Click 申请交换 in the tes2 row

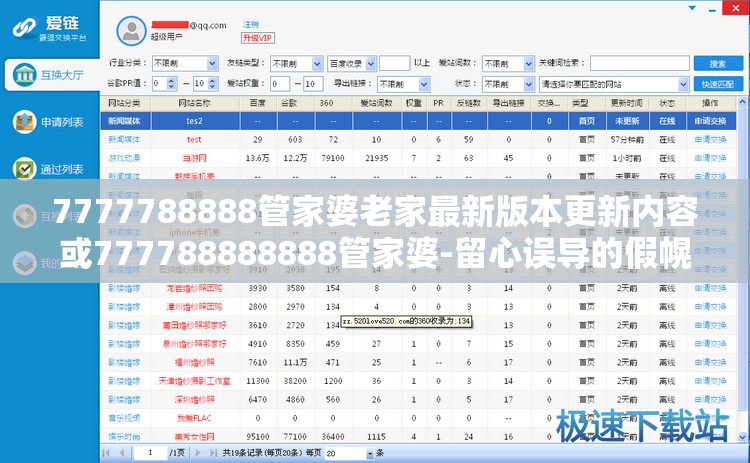pos(710,121)
